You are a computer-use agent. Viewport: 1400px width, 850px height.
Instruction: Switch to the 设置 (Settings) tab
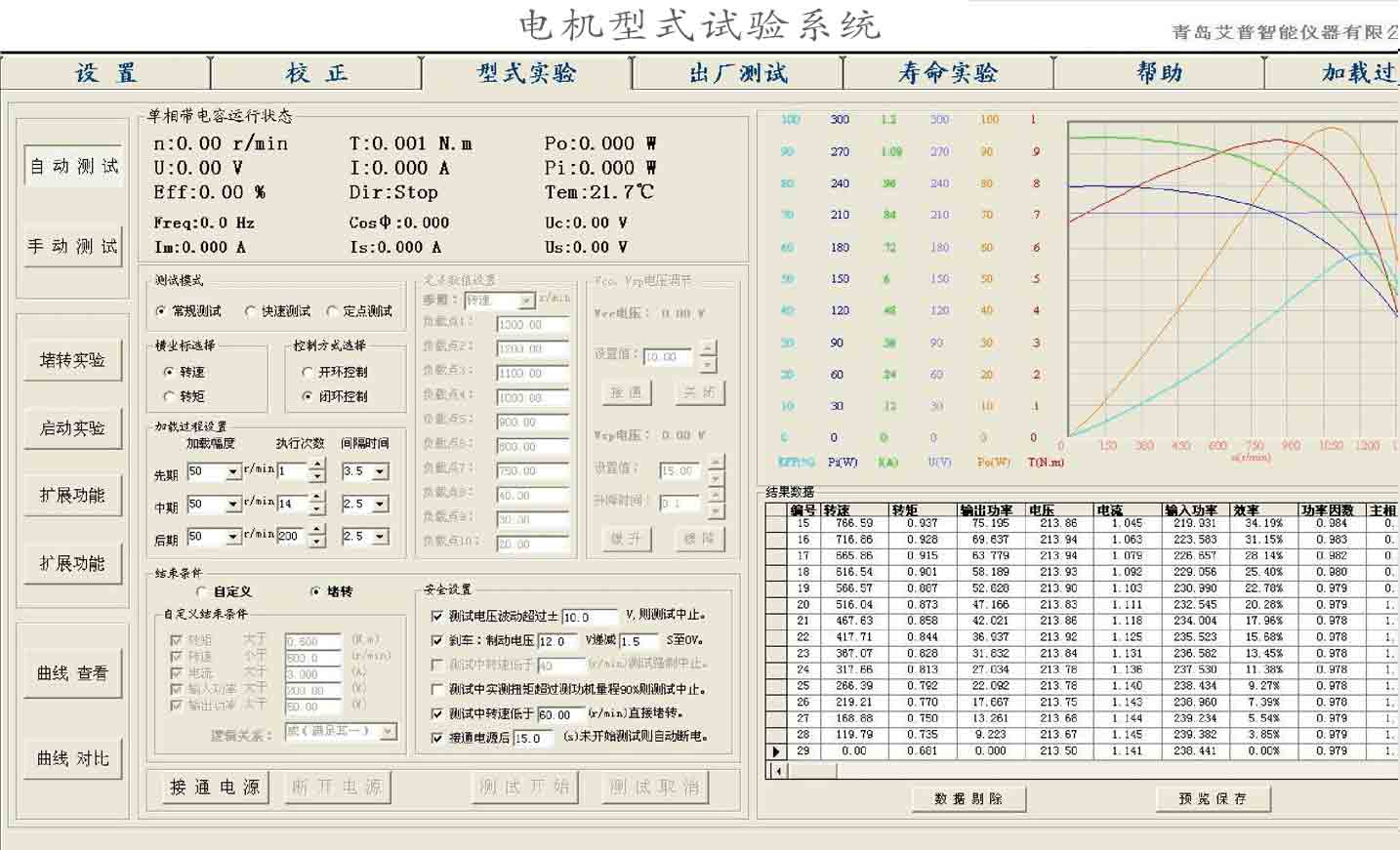pyautogui.click(x=104, y=72)
